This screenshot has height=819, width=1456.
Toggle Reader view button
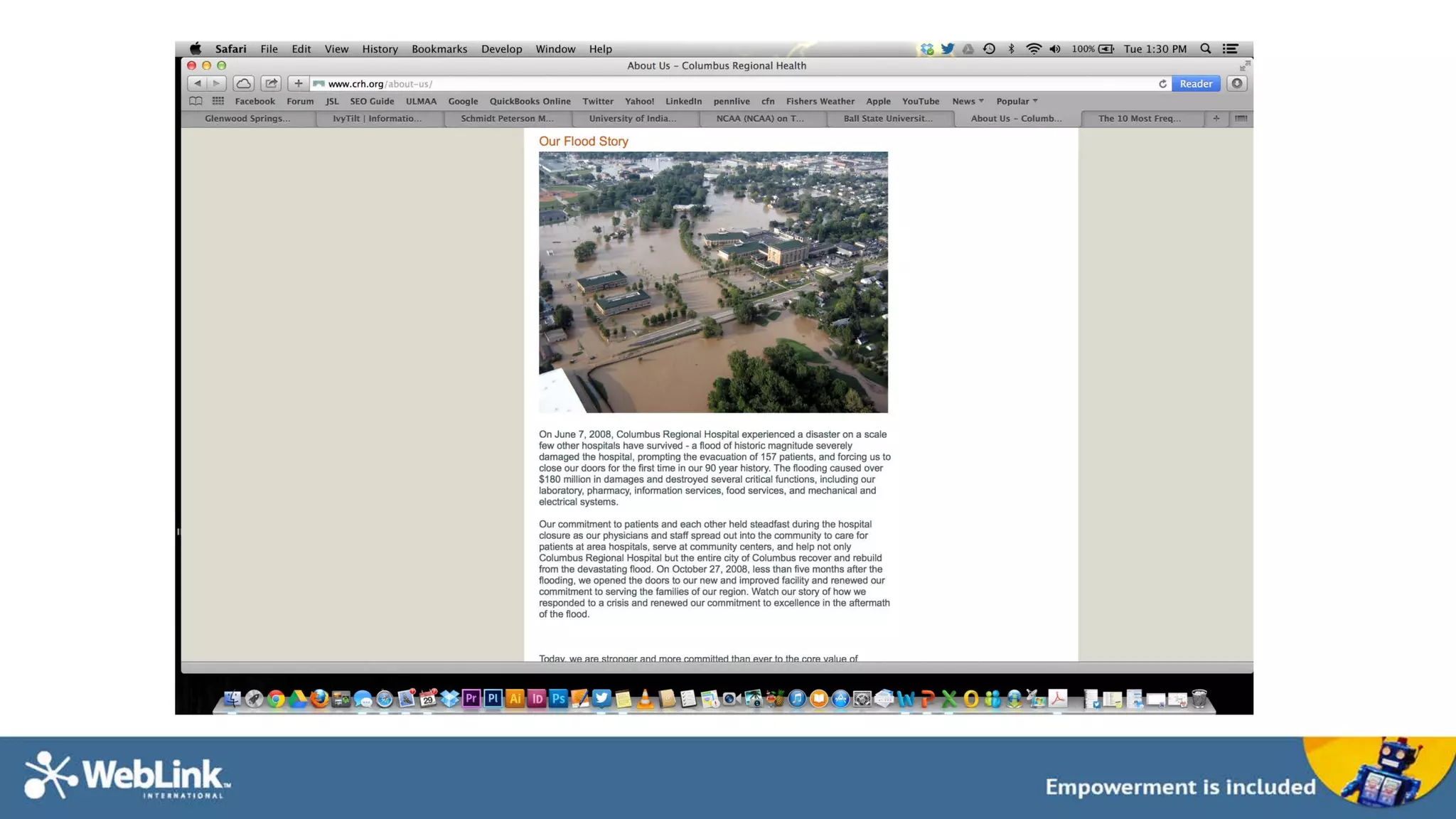(1196, 84)
